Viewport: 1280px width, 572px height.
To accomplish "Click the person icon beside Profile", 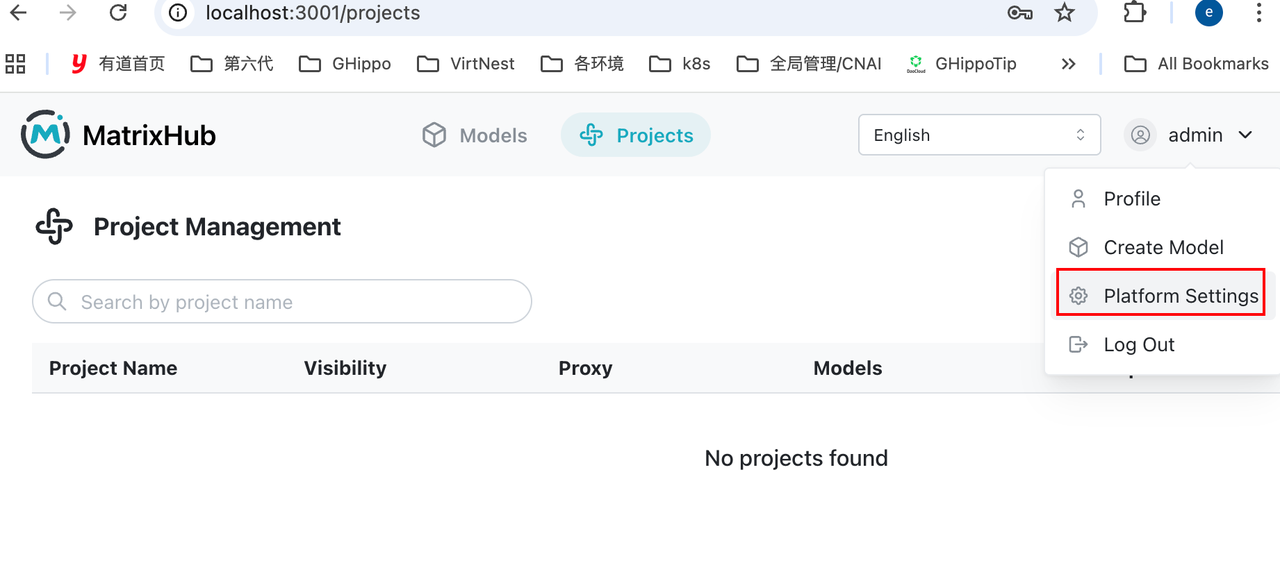I will point(1078,198).
